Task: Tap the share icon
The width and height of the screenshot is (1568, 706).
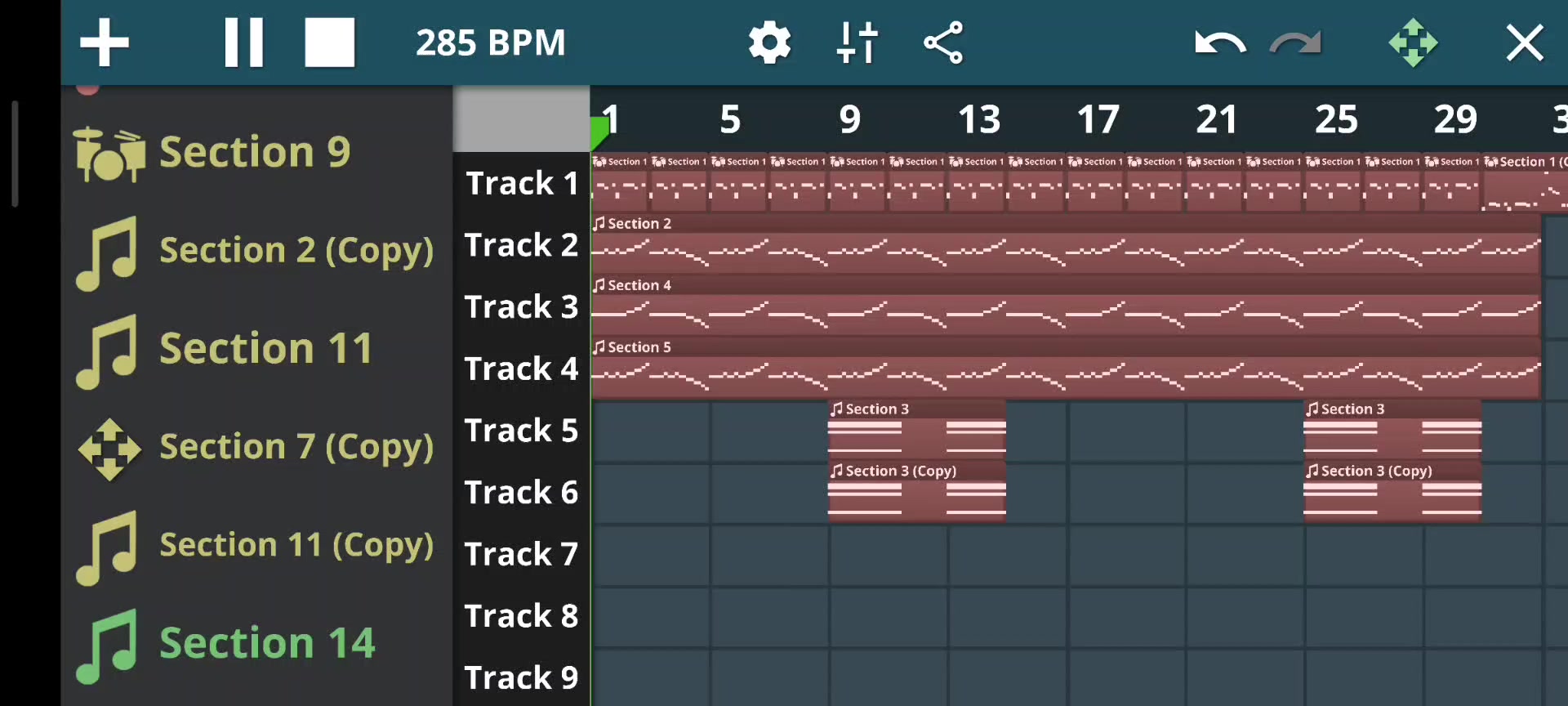Action: coord(944,42)
